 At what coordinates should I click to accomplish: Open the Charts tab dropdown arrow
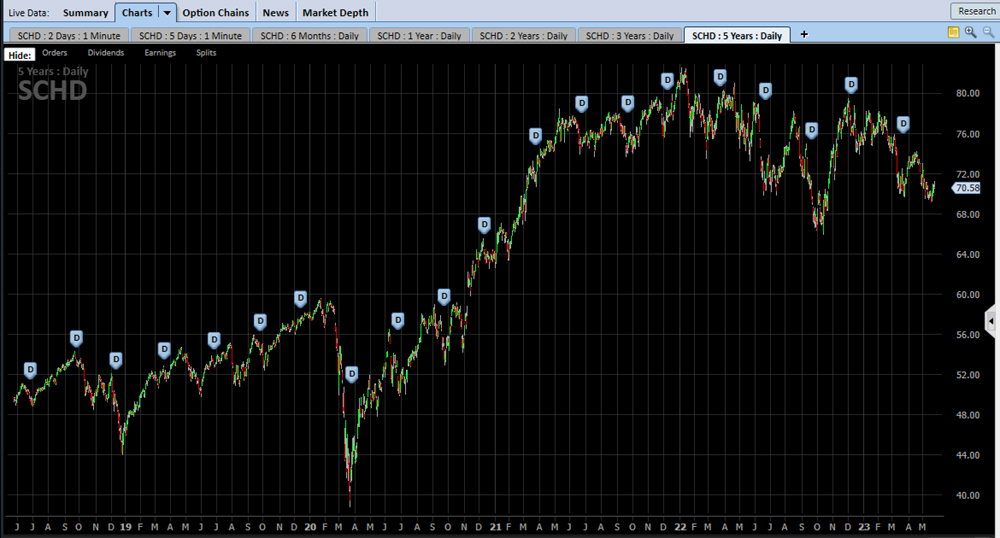(167, 13)
